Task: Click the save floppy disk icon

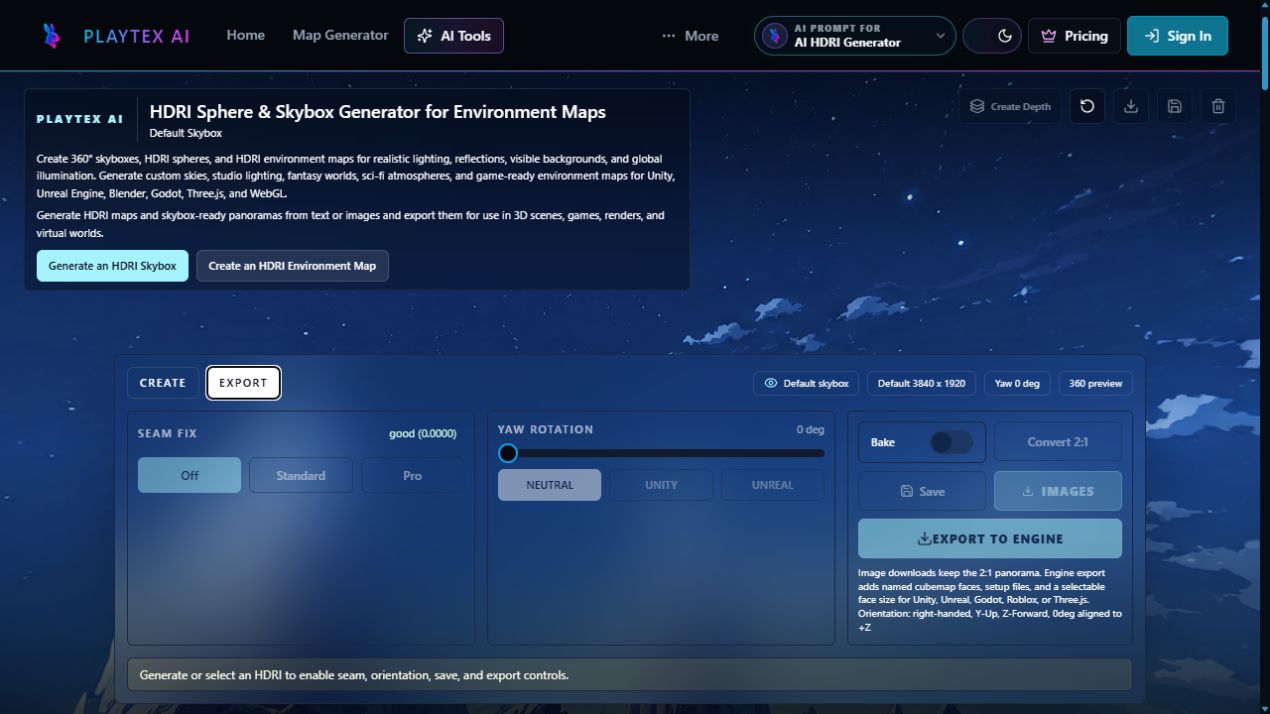Action: [x=1175, y=106]
